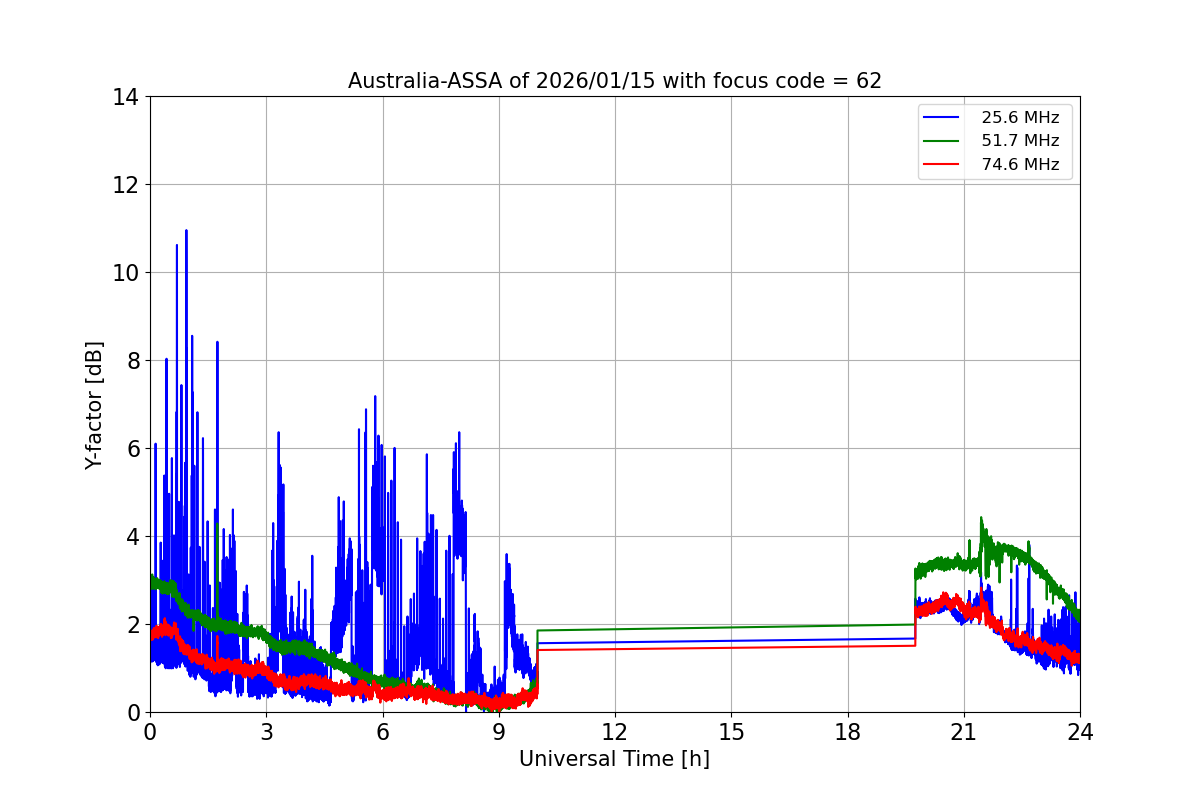Click the y-axis tick label '12'
1200x800 pixels.
[x=125, y=185]
